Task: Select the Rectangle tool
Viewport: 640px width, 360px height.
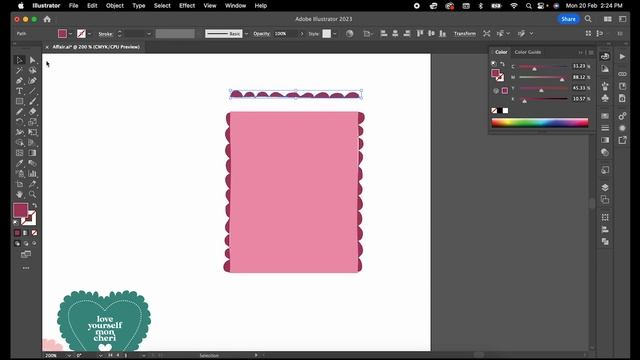Action: (19, 101)
